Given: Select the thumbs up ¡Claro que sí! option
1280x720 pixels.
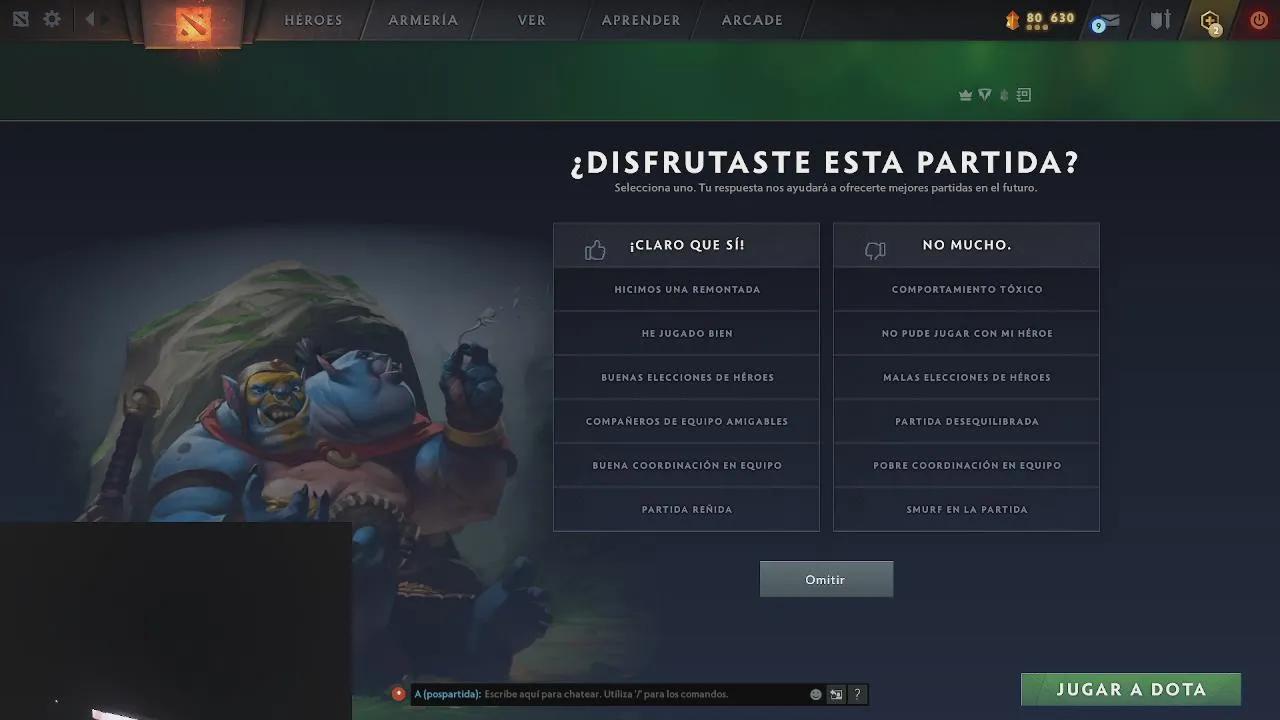Looking at the screenshot, I should click(686, 245).
